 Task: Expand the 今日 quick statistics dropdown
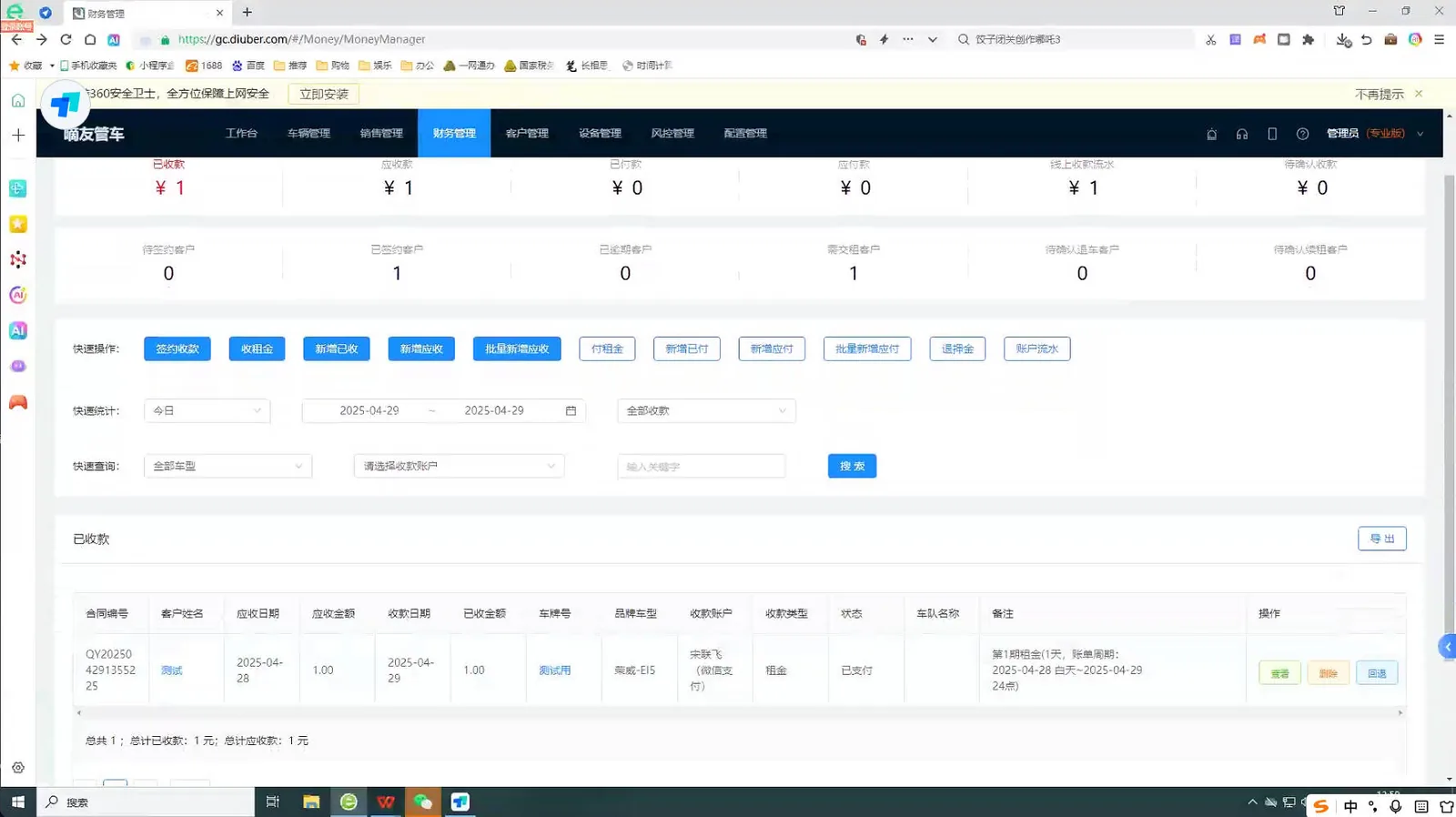pos(207,411)
